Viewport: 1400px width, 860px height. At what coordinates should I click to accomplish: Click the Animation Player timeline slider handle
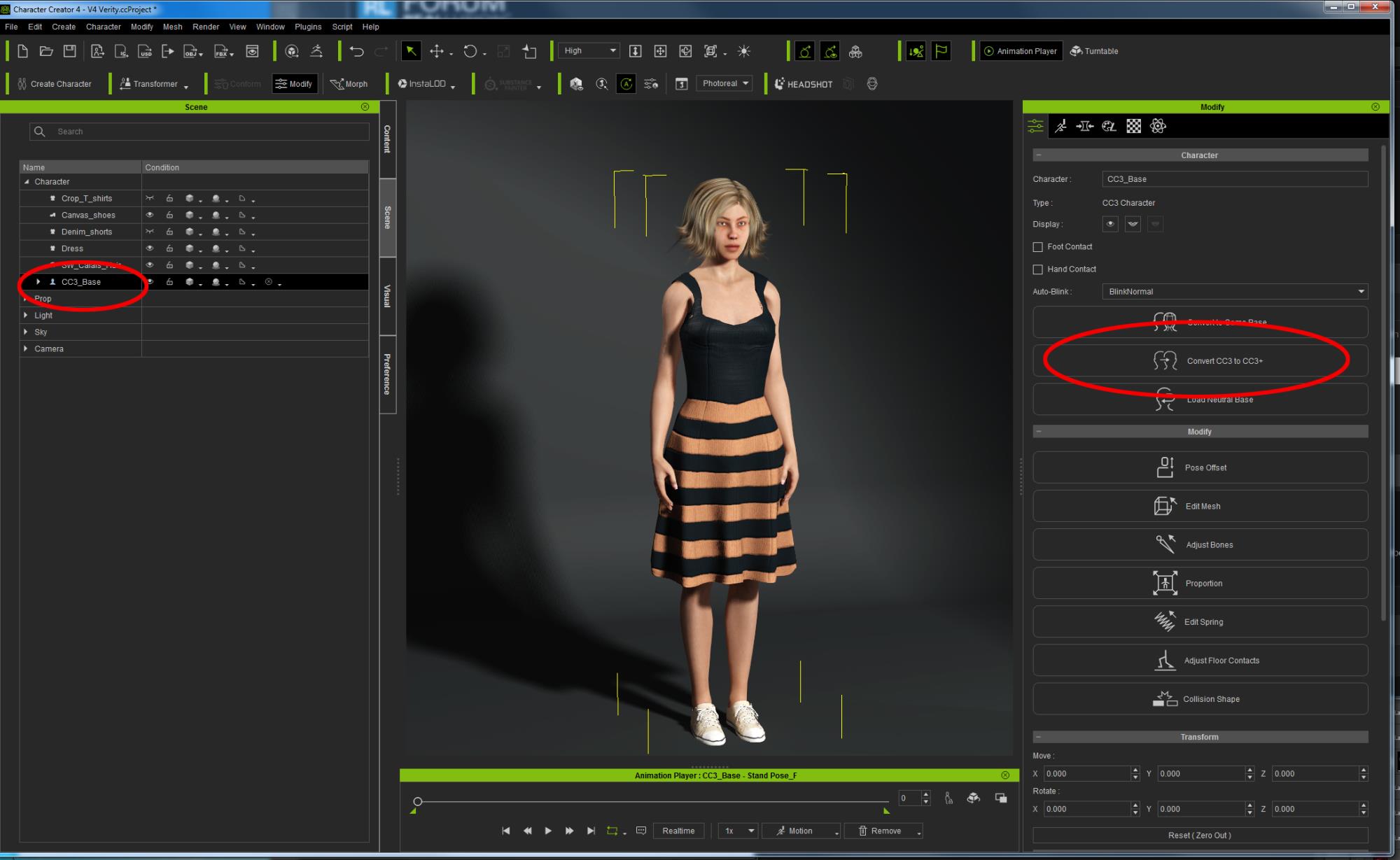(x=418, y=801)
